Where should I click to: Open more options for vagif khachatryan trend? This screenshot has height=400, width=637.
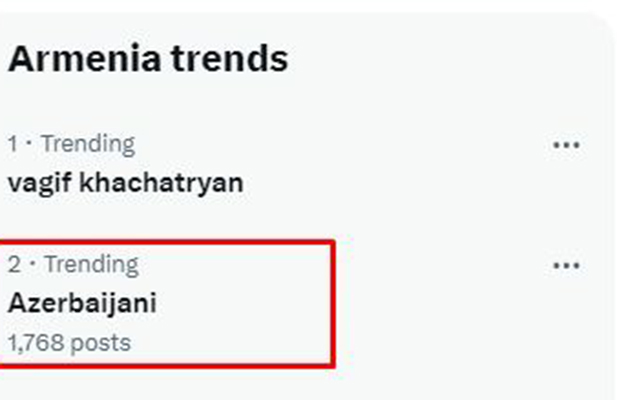(x=566, y=145)
